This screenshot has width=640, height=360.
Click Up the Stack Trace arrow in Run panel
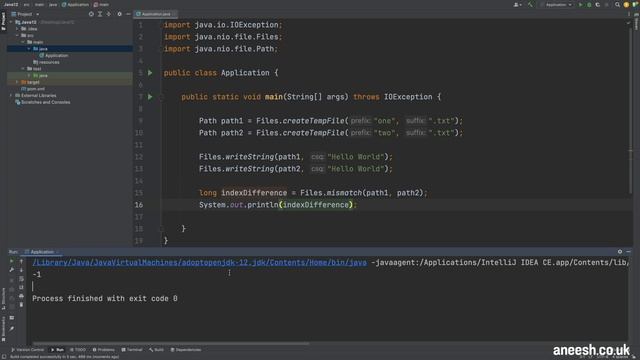point(22,261)
